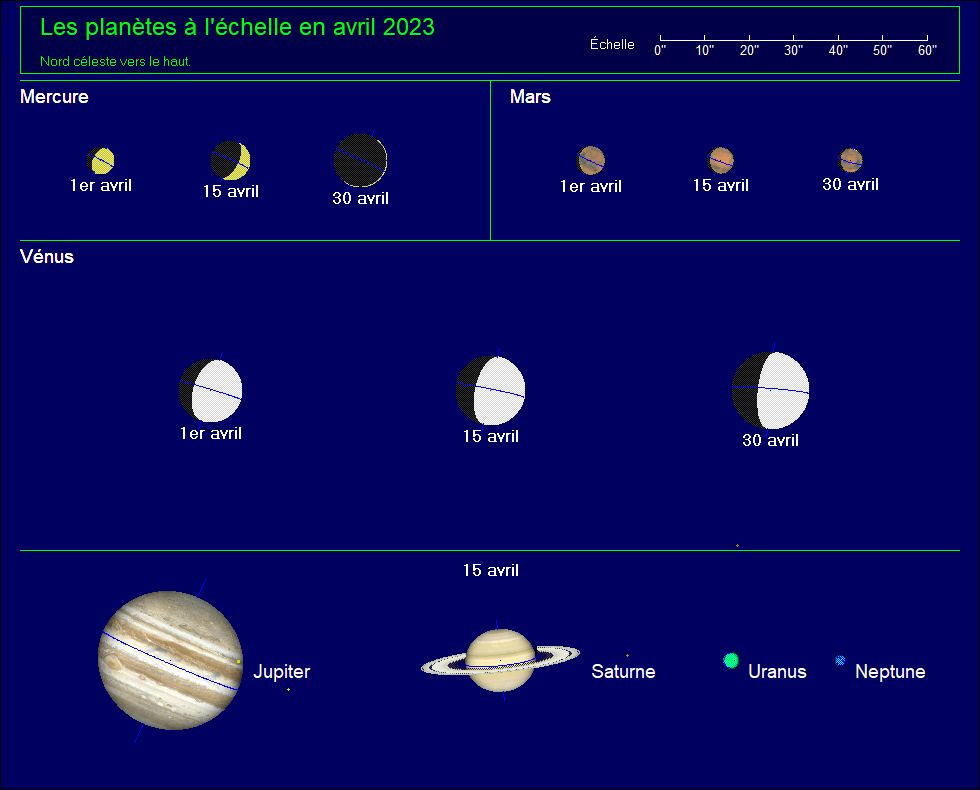Click the 0" mark on the scale
This screenshot has width=980, height=790.
pos(660,50)
